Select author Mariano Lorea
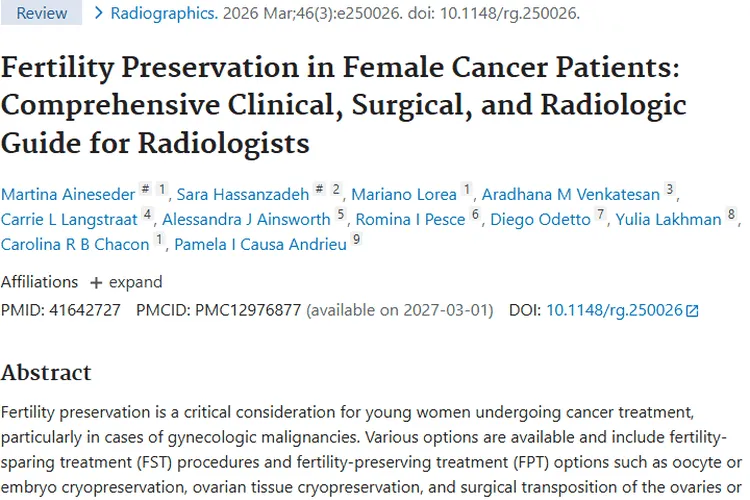The height and width of the screenshot is (500, 750). pos(403,194)
